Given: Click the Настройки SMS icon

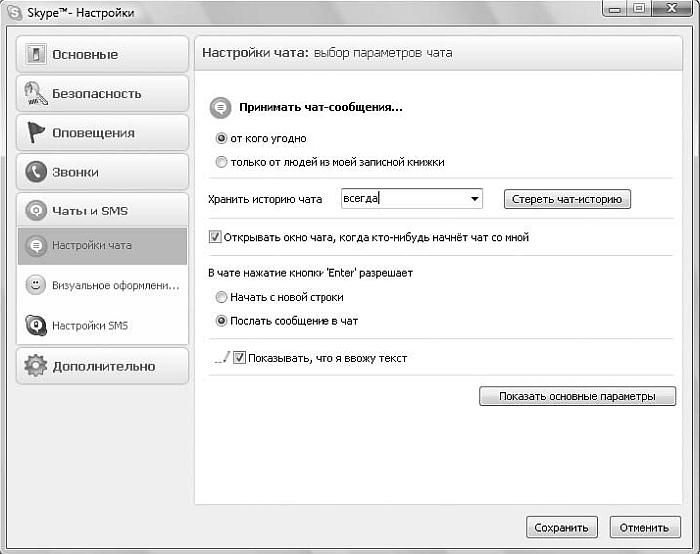Looking at the screenshot, I should [36, 325].
